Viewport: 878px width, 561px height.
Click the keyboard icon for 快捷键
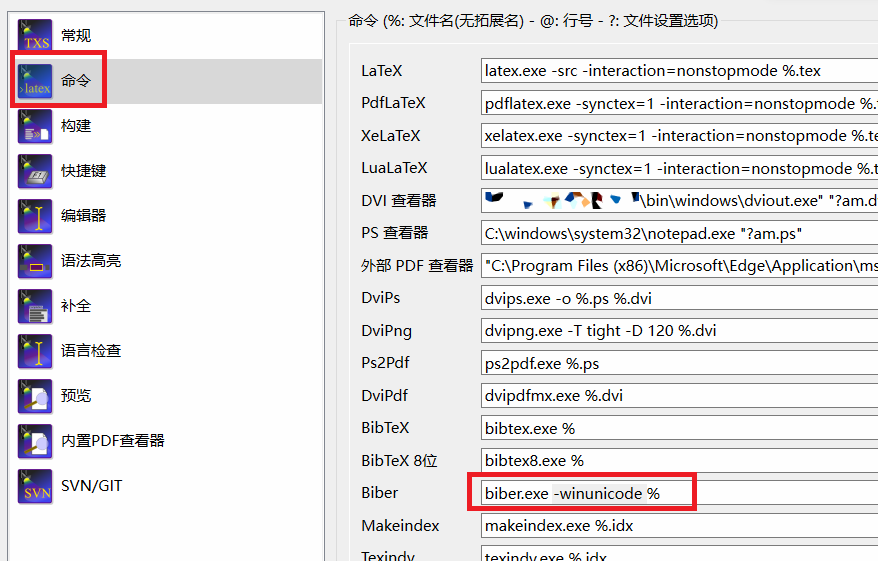click(35, 171)
